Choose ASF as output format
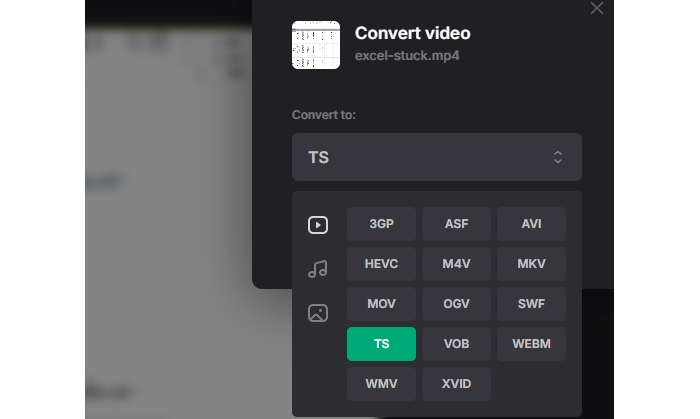The width and height of the screenshot is (700, 419). 456,224
